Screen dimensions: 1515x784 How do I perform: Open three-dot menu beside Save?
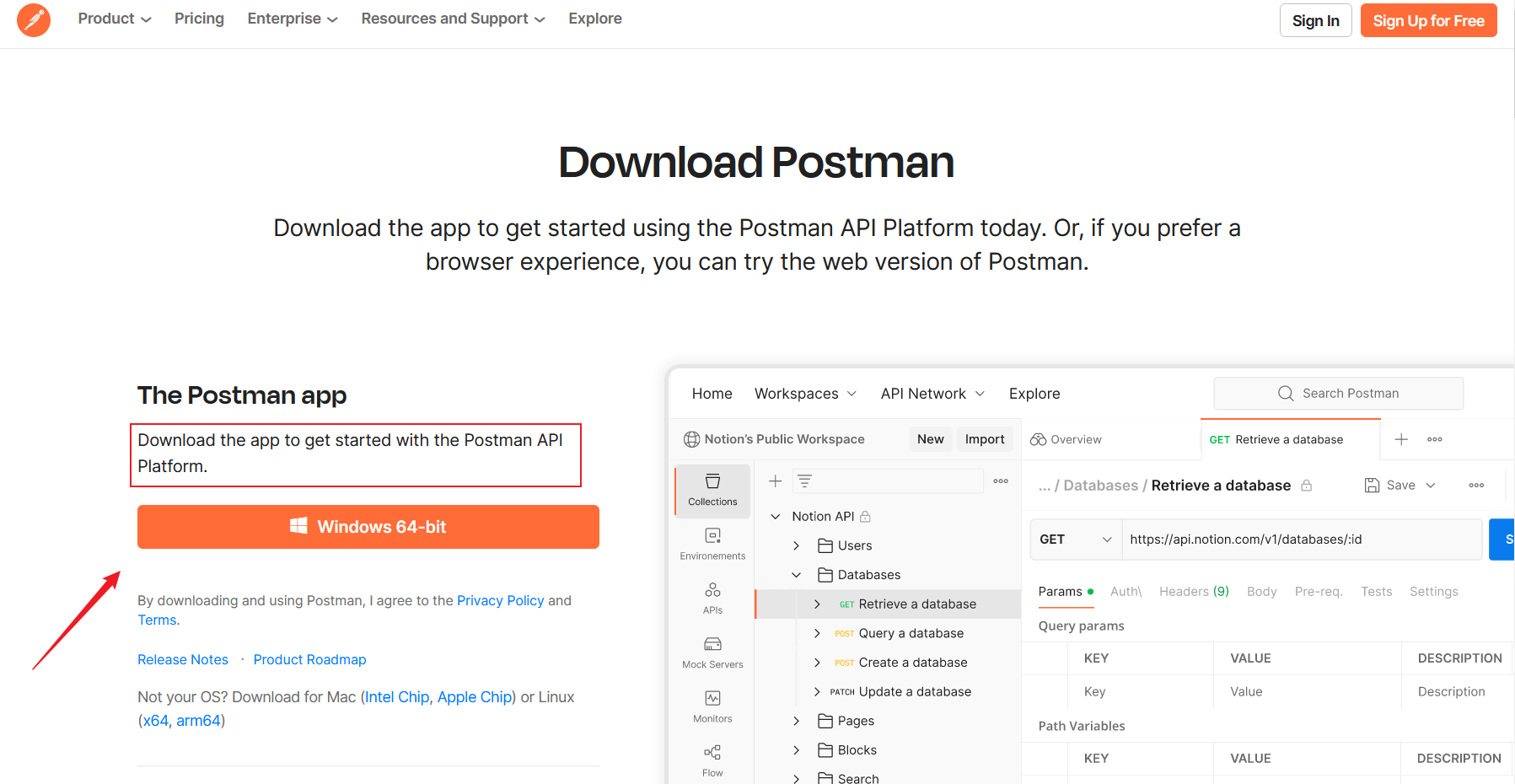(x=1476, y=486)
